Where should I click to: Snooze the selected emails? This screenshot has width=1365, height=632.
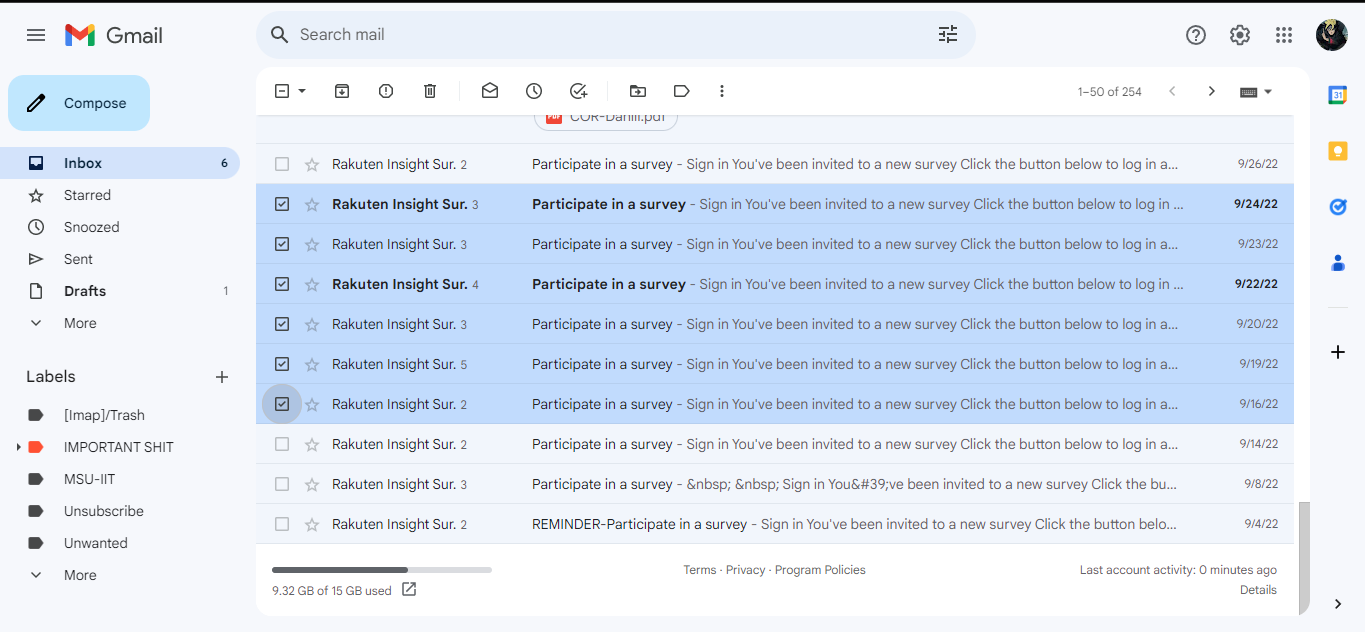pyautogui.click(x=534, y=91)
